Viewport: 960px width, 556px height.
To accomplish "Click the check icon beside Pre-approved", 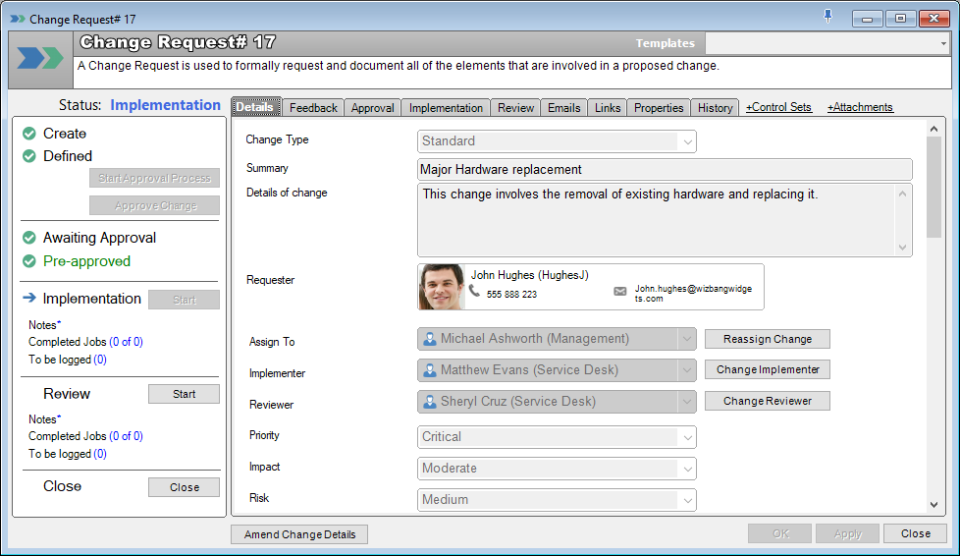I will coord(29,261).
